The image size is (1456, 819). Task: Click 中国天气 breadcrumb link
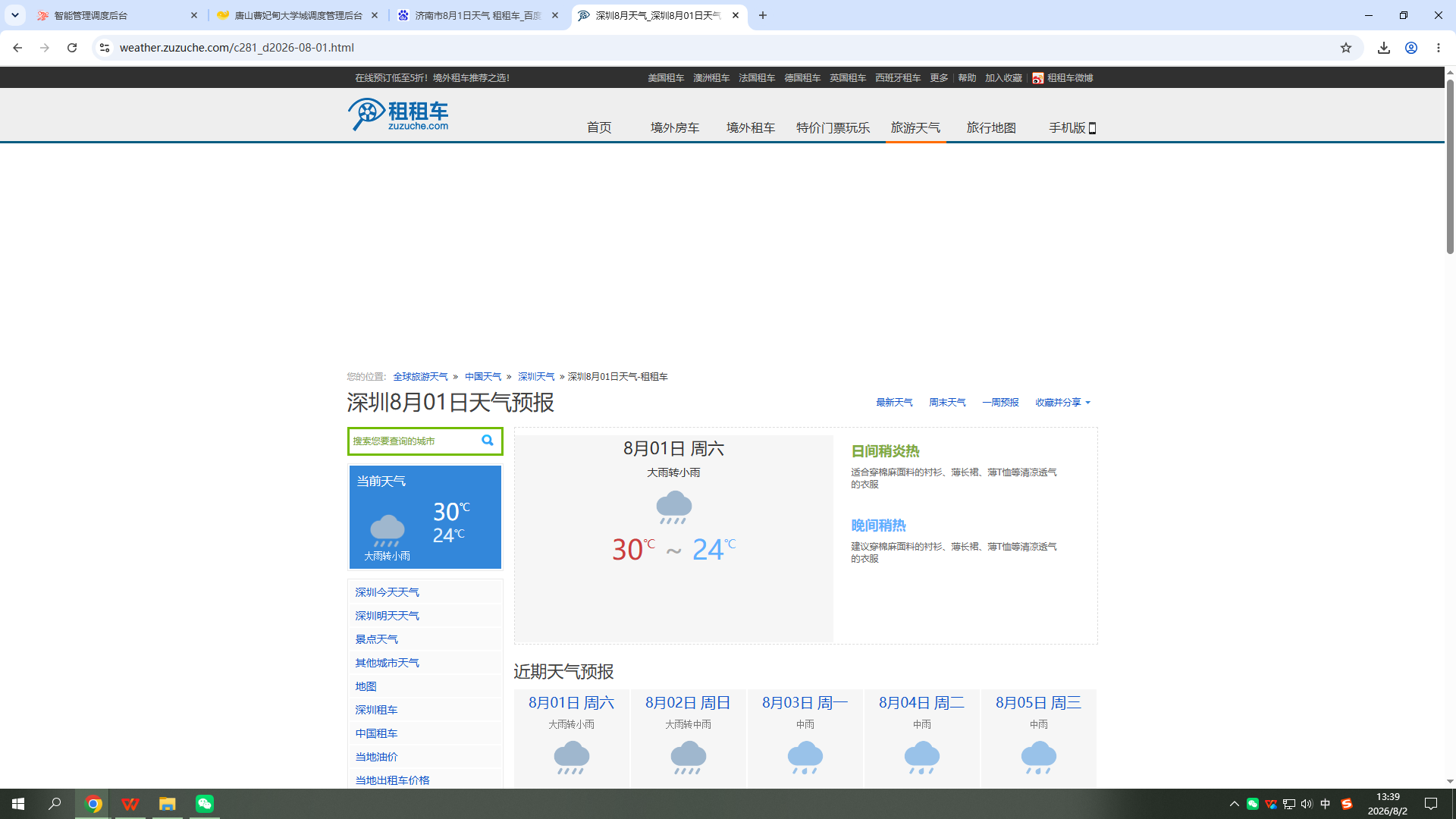[483, 377]
